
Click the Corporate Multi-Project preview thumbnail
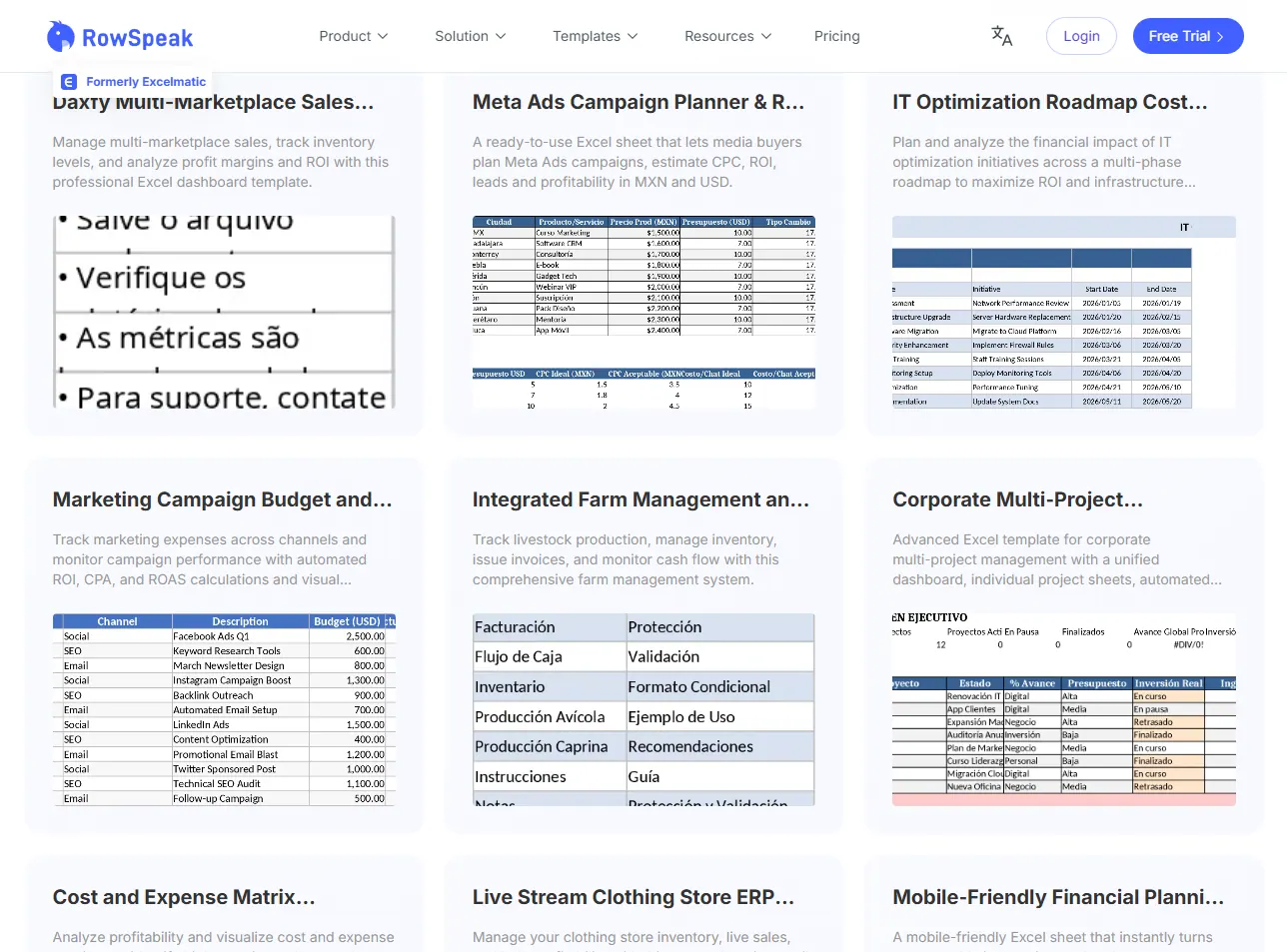pyautogui.click(x=1063, y=709)
